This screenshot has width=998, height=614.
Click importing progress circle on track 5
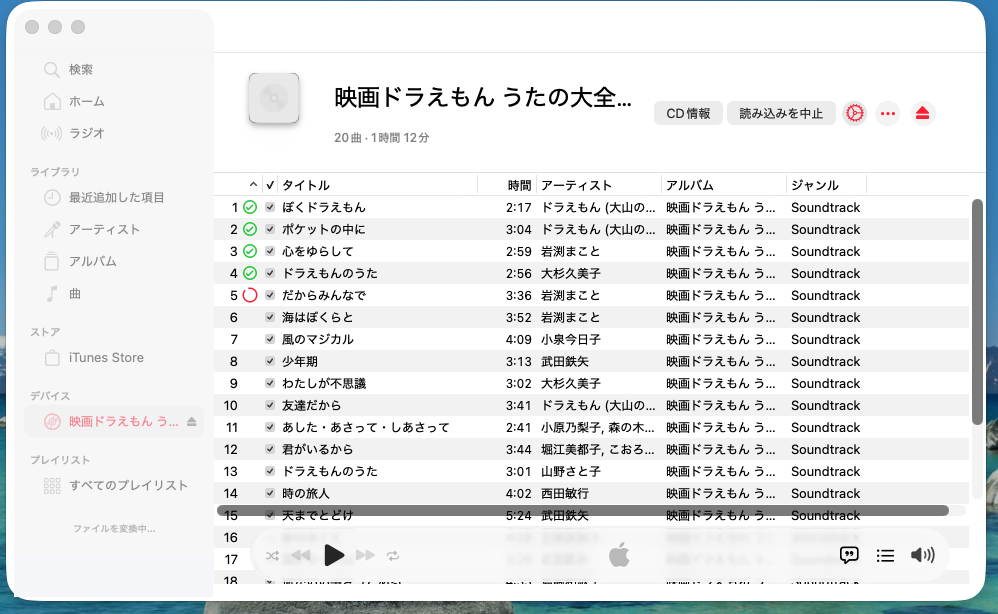[x=250, y=295]
